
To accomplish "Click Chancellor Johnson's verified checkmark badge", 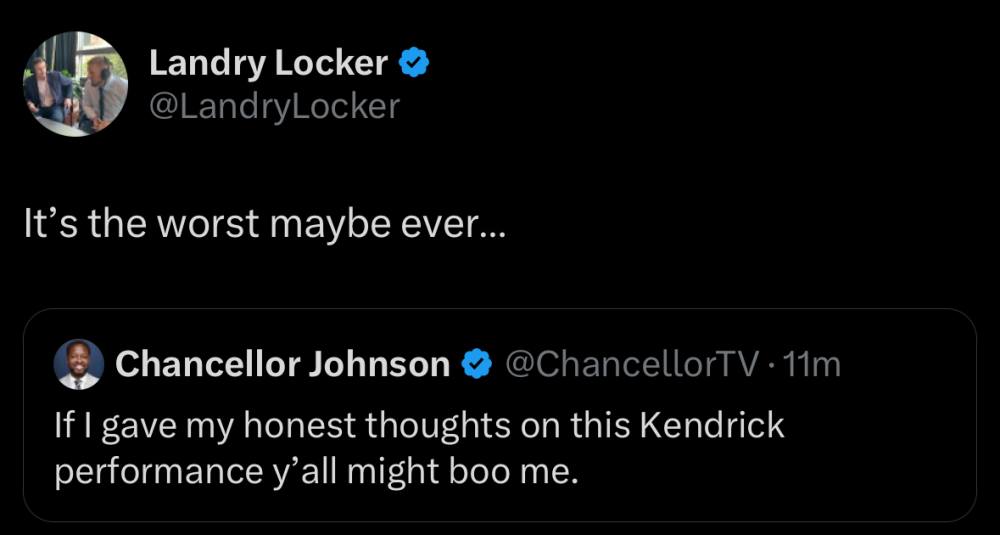I will point(475,365).
